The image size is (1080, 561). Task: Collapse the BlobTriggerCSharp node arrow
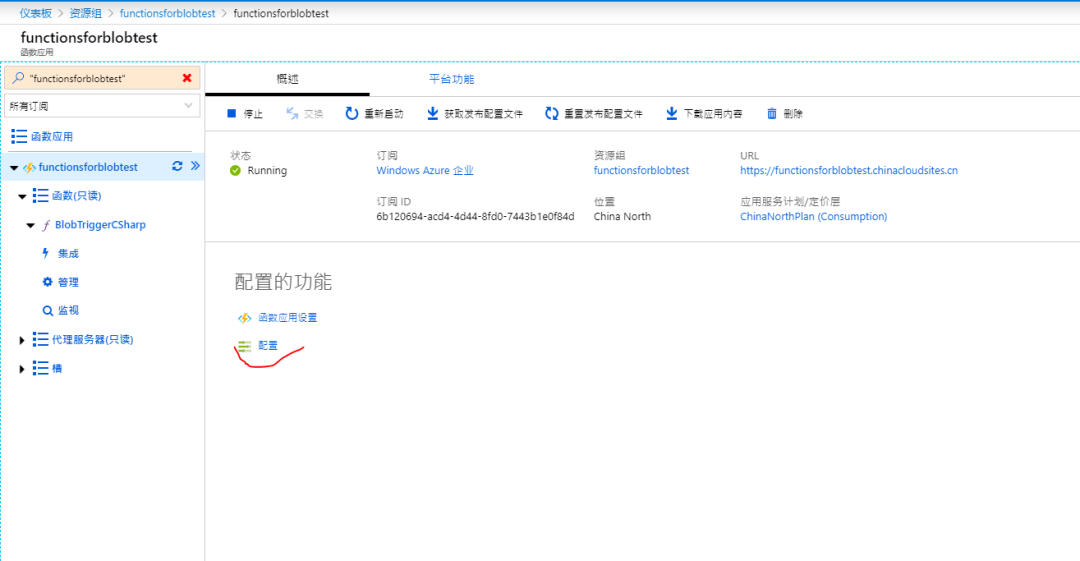point(30,225)
